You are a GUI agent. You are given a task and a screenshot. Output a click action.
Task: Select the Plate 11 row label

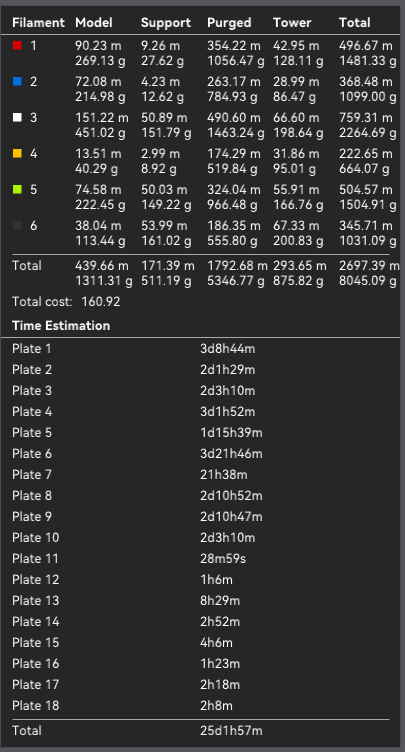pos(35,559)
